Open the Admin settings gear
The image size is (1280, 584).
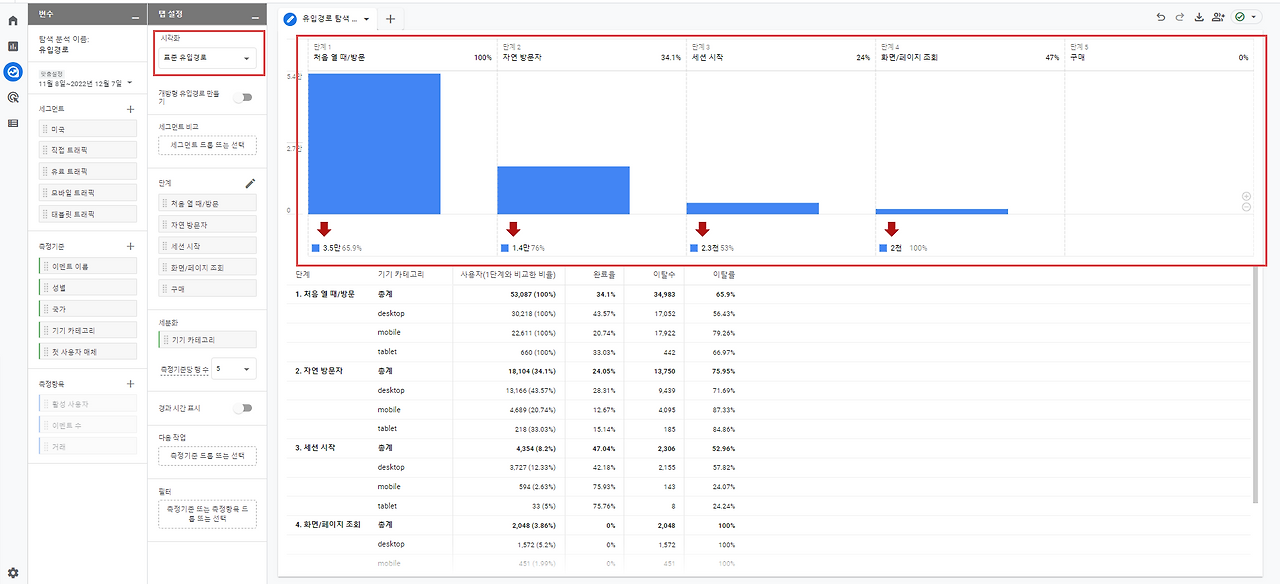click(x=13, y=573)
